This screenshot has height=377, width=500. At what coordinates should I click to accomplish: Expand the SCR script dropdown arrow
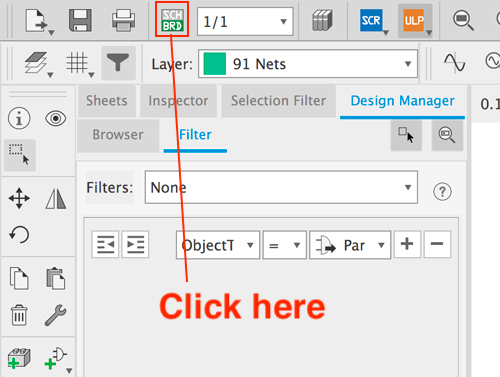[386, 33]
